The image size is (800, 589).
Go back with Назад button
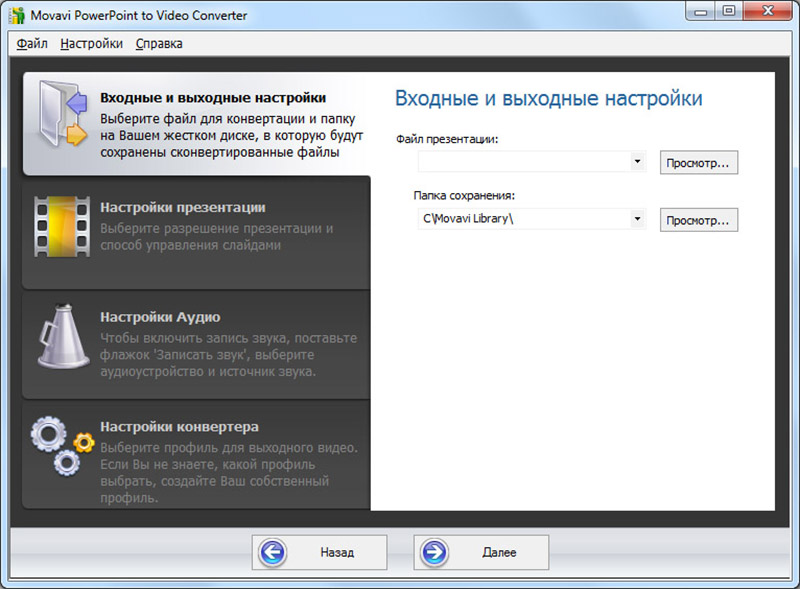point(319,552)
